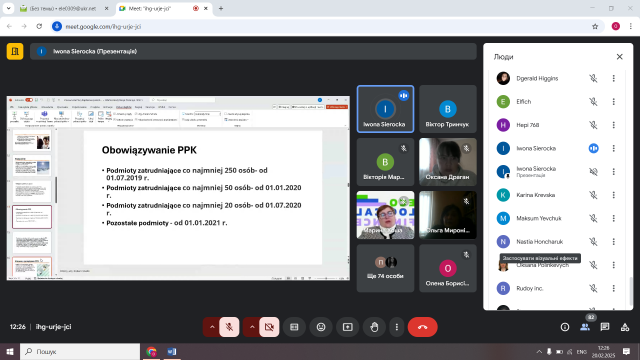The height and width of the screenshot is (360, 640).
Task: Click the People panel scrollbar
Action: pyautogui.click(x=631, y=291)
